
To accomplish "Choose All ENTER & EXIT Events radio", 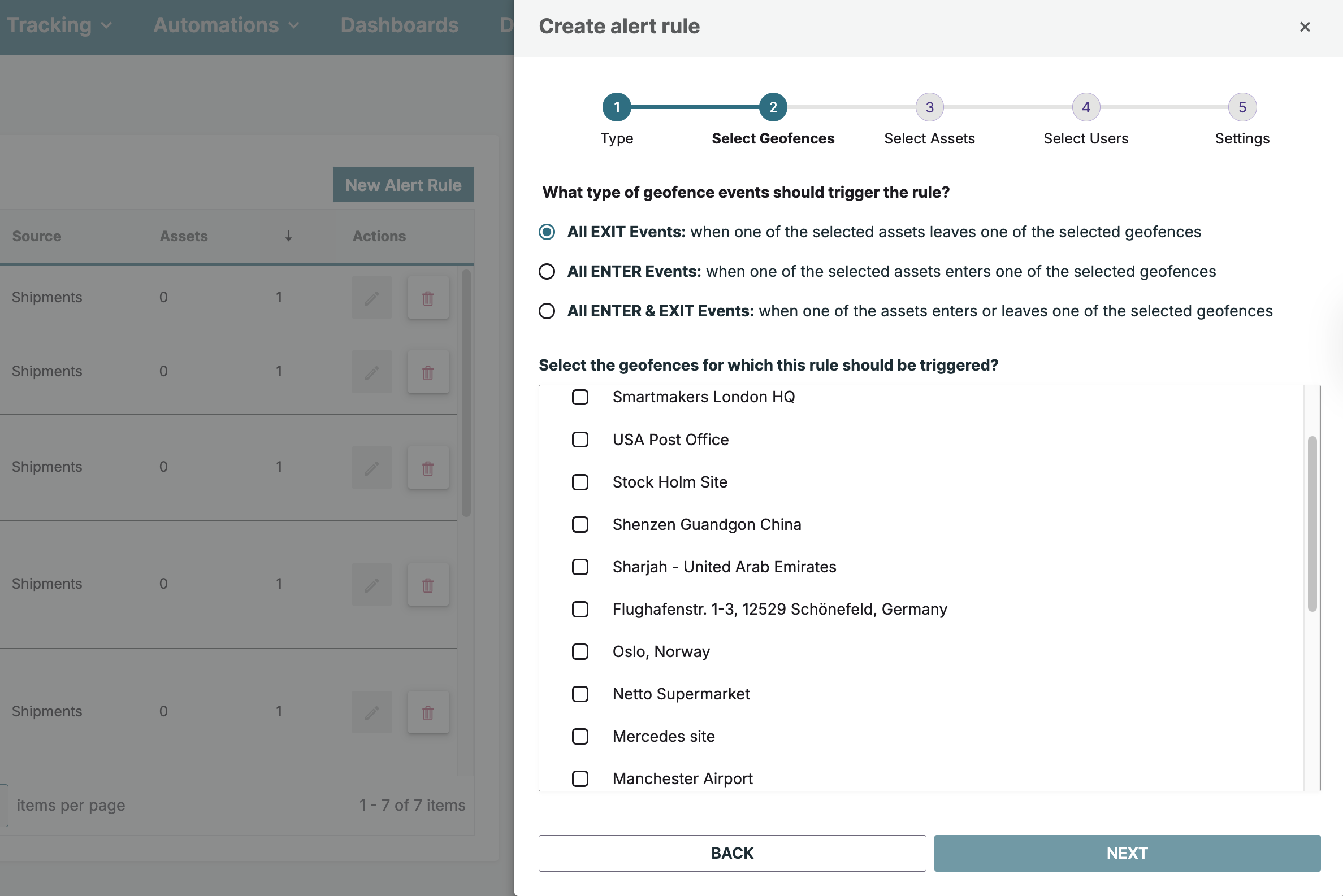I will (547, 311).
